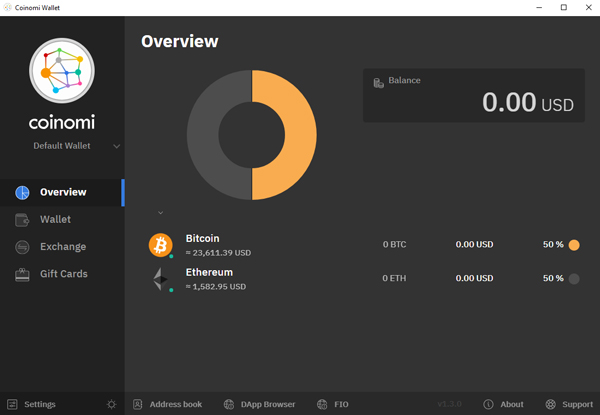The width and height of the screenshot is (600, 415).
Task: Click the Exchange arrows icon
Action: [22, 247]
